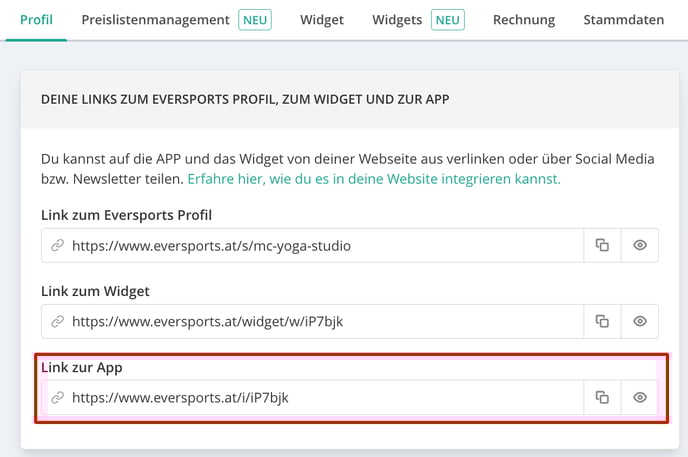Click the 'DEINE LINKS ZUM EVERSPORTS PROFIL' heading
Screen dimensions: 688x457
(245, 99)
